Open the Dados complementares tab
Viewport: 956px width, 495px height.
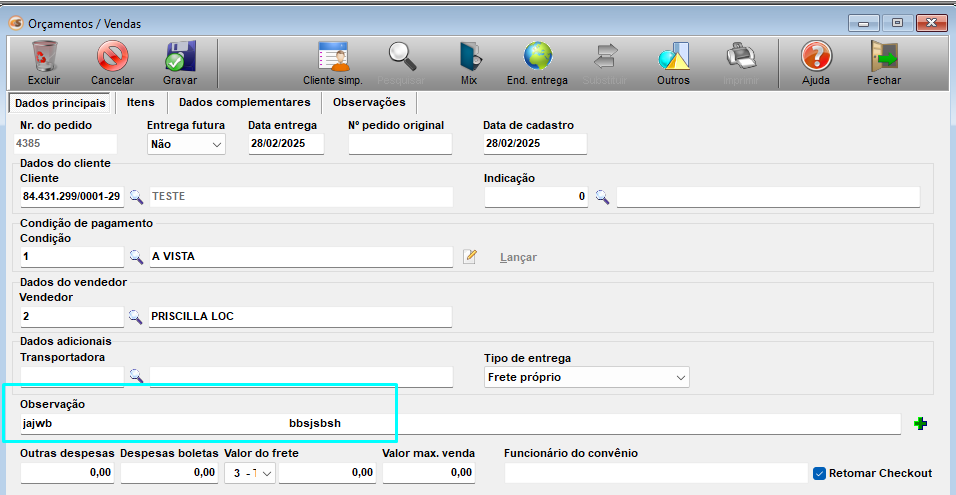pos(245,102)
